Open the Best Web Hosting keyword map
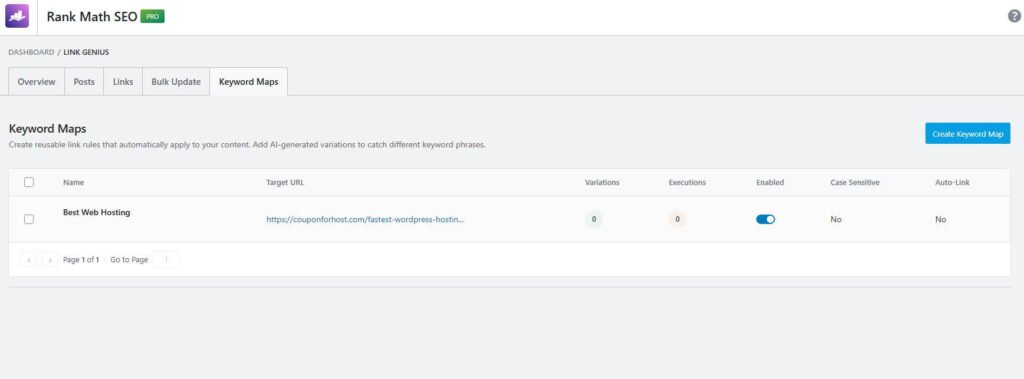The height and width of the screenshot is (379, 1024). 97,212
